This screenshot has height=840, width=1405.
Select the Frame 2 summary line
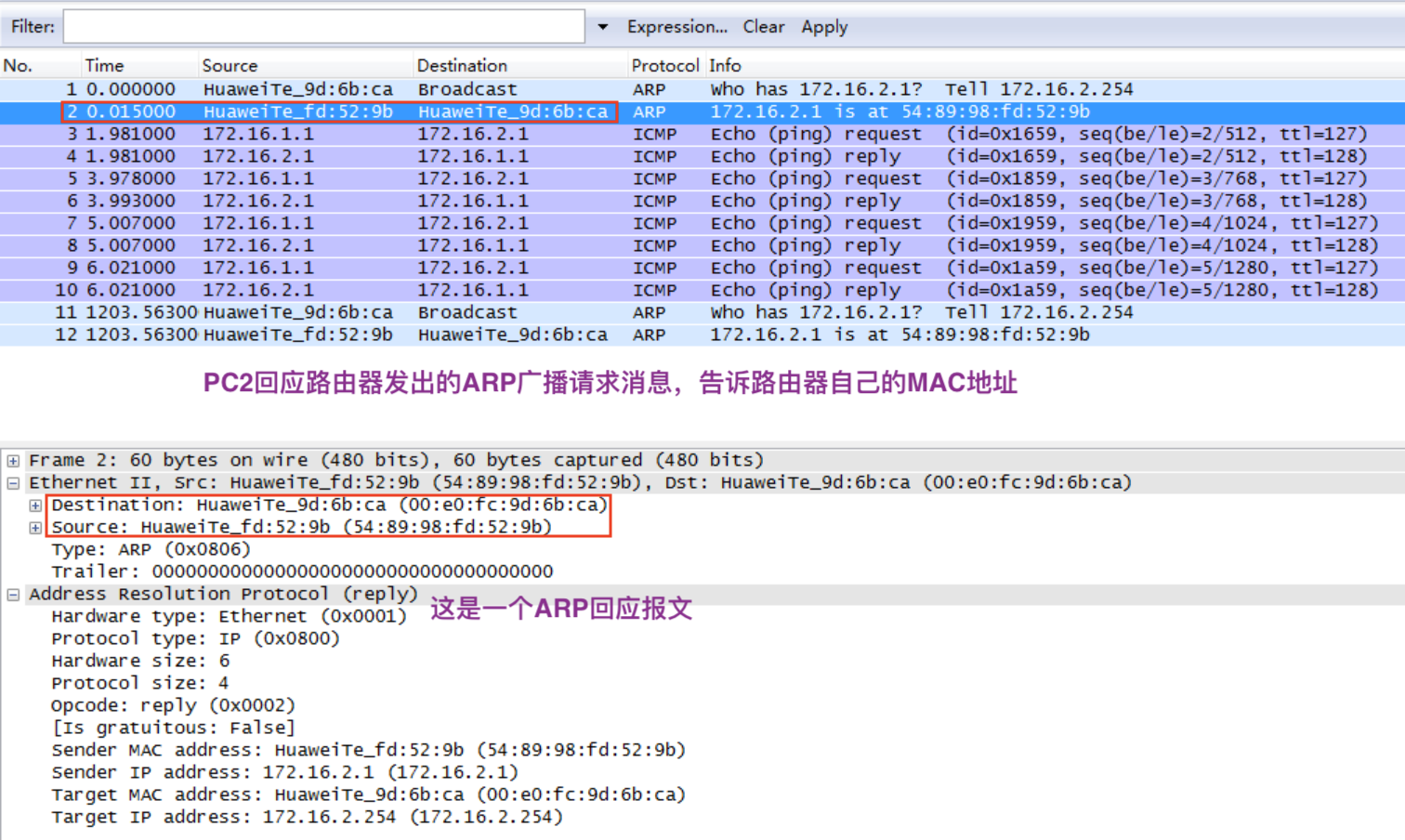397,460
